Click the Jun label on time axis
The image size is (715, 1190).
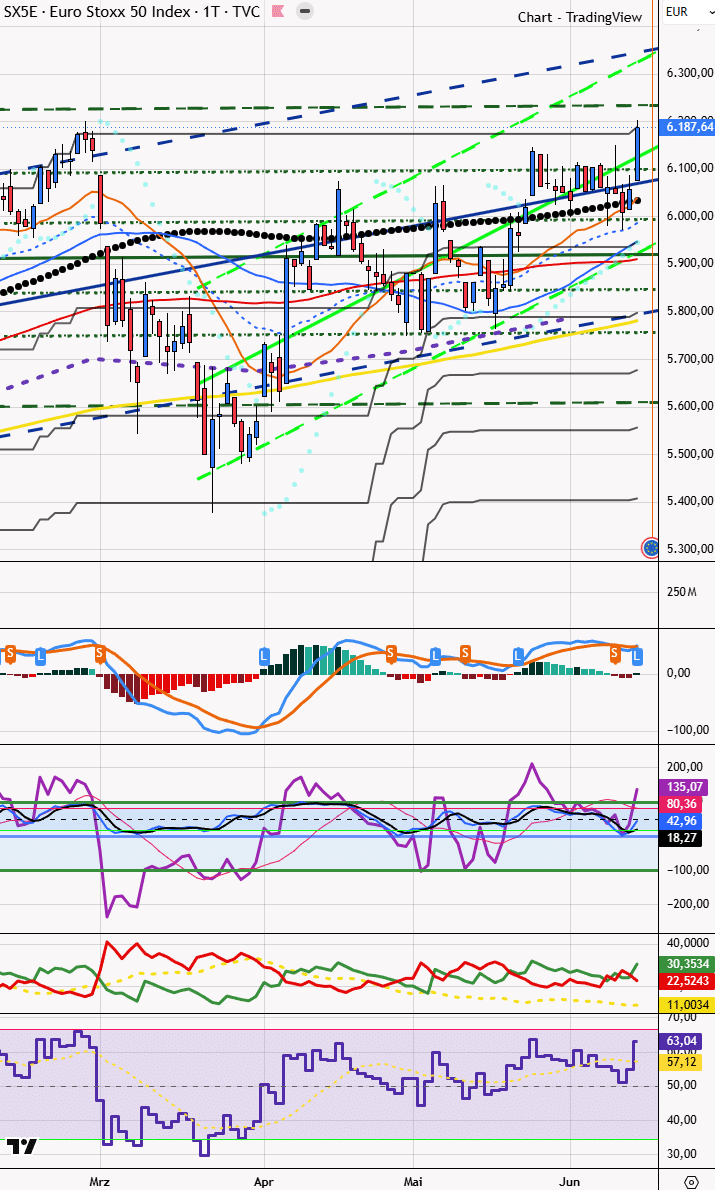(569, 1182)
